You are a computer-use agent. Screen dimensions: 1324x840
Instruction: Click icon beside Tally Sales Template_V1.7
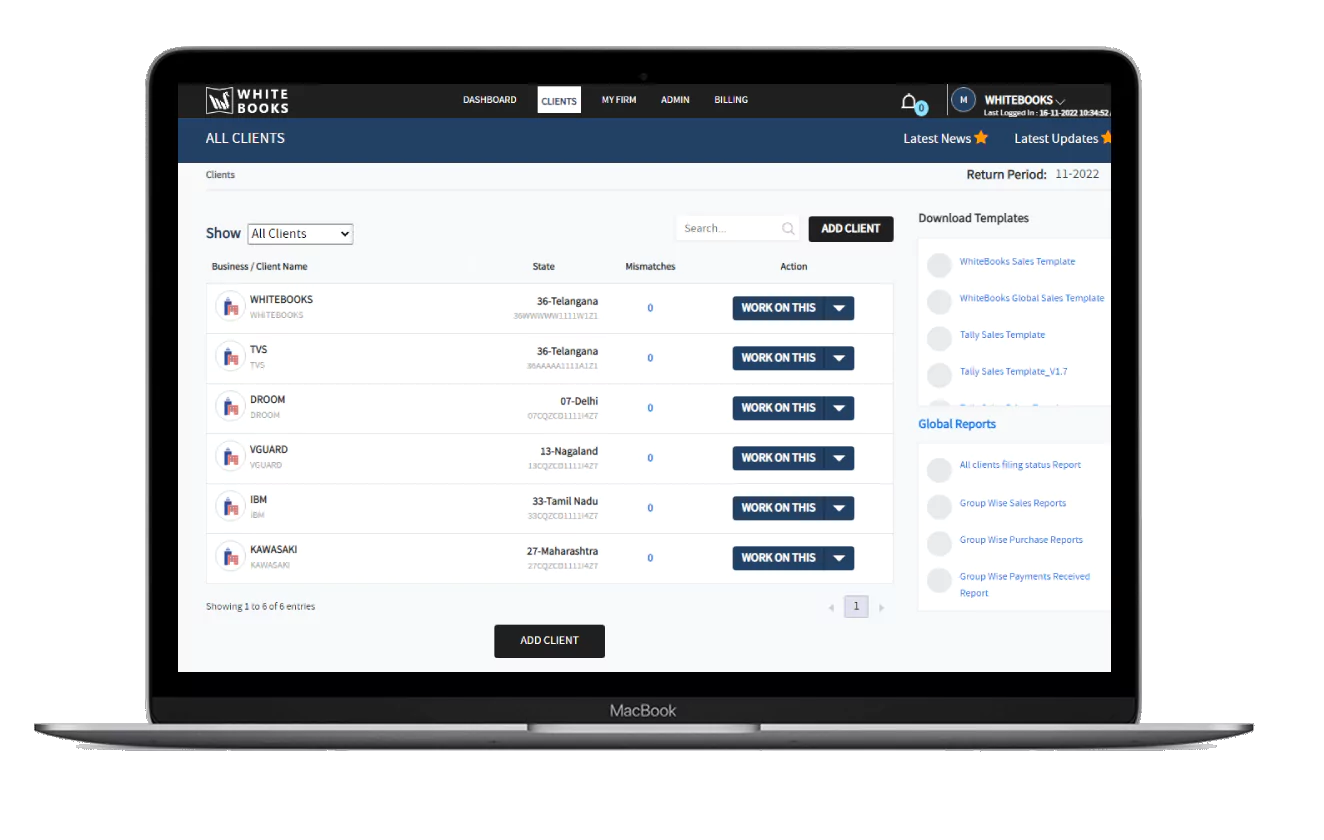(x=939, y=375)
